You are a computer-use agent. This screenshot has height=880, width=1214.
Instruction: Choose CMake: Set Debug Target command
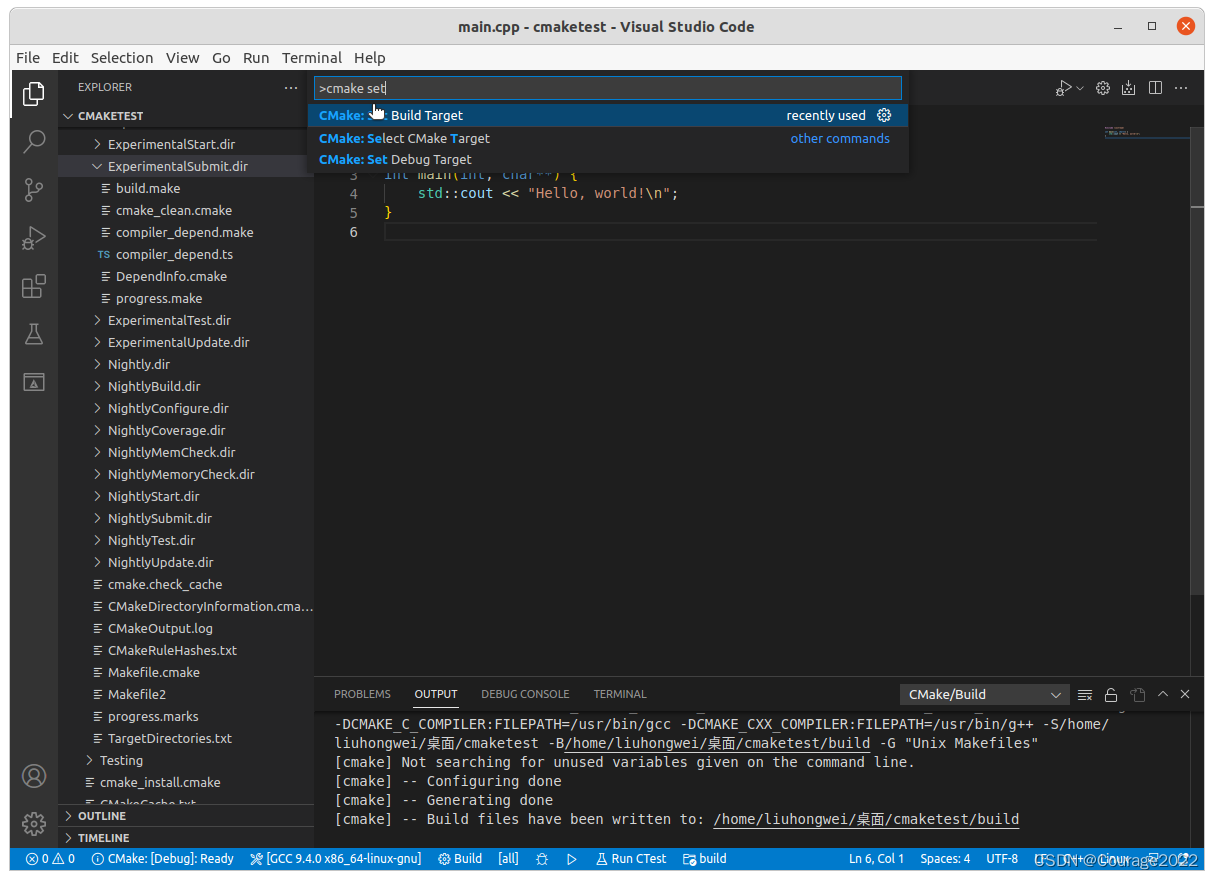point(608,159)
